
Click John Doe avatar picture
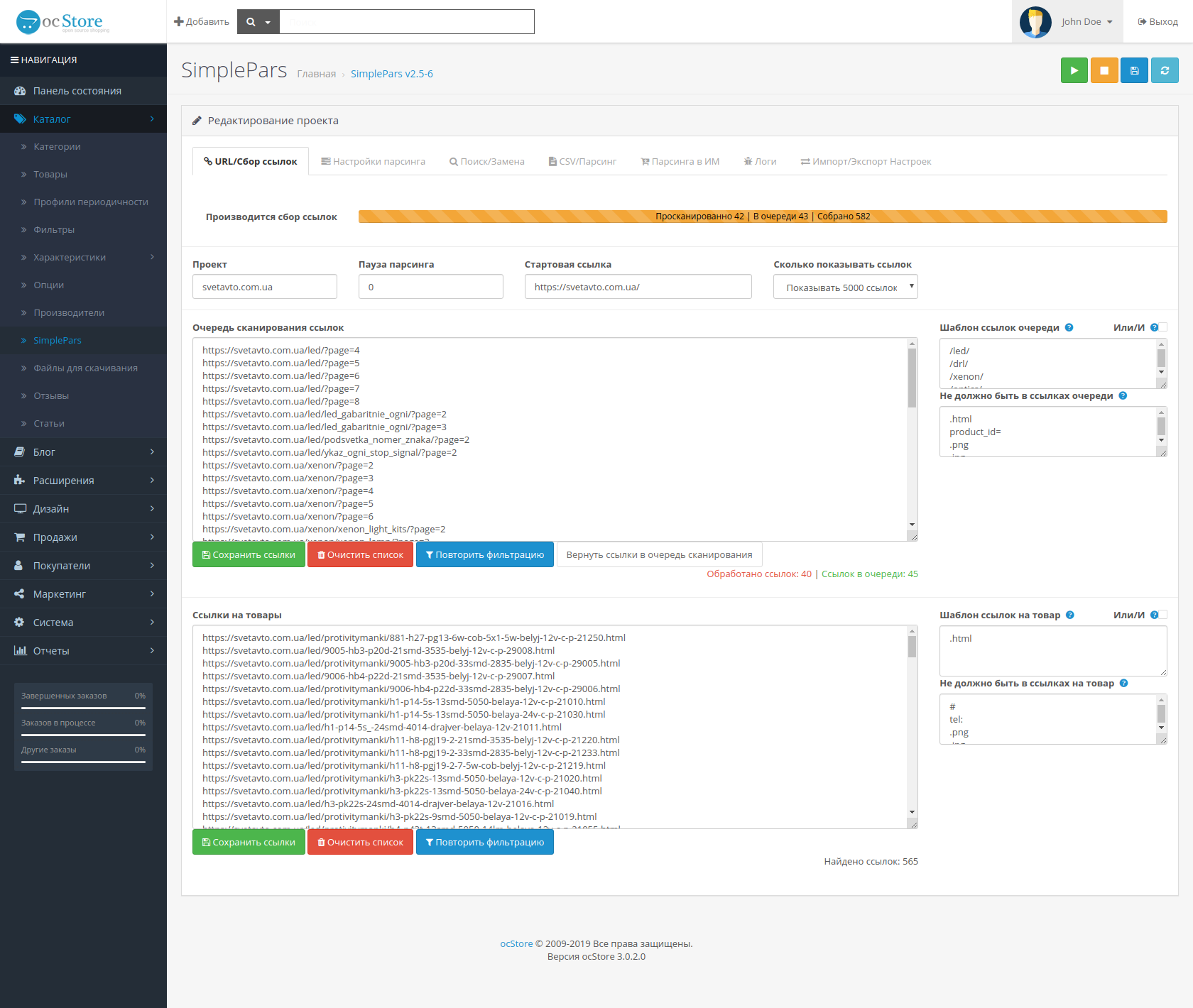(x=1035, y=22)
